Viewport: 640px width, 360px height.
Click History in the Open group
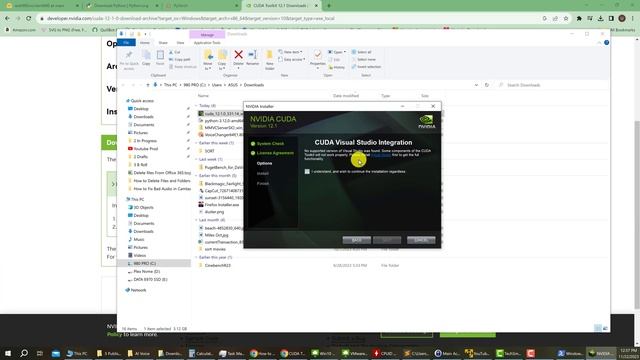tap(337, 67)
